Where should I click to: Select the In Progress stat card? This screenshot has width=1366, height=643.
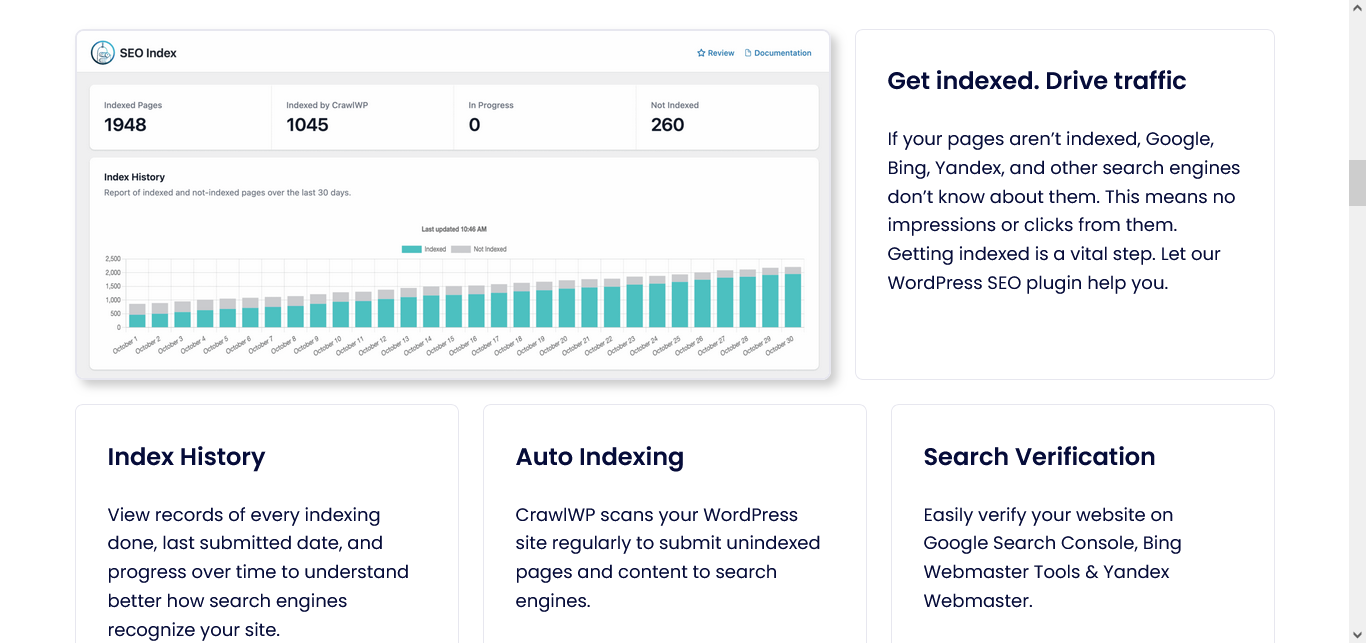coord(544,117)
